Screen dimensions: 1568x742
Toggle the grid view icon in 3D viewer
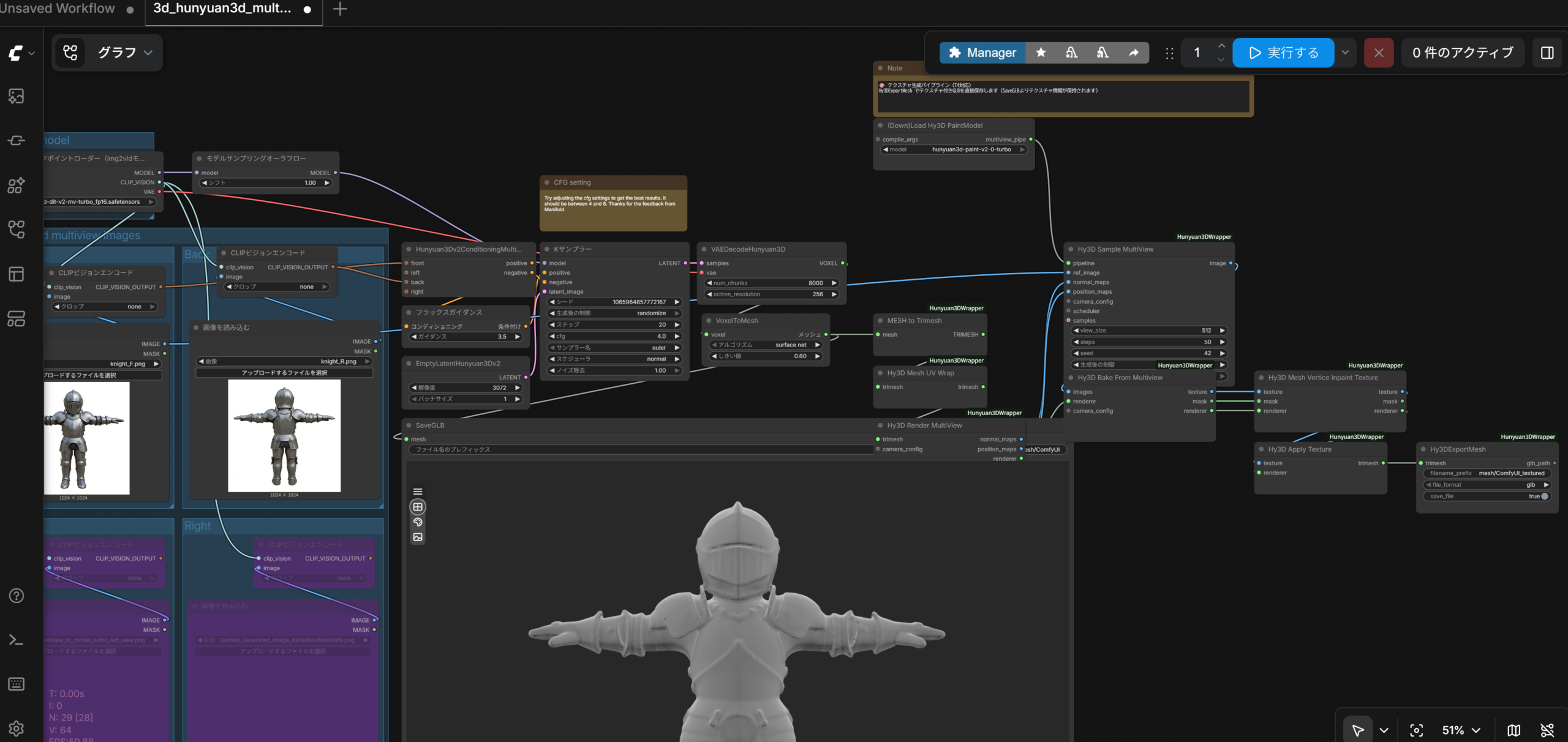pos(418,507)
